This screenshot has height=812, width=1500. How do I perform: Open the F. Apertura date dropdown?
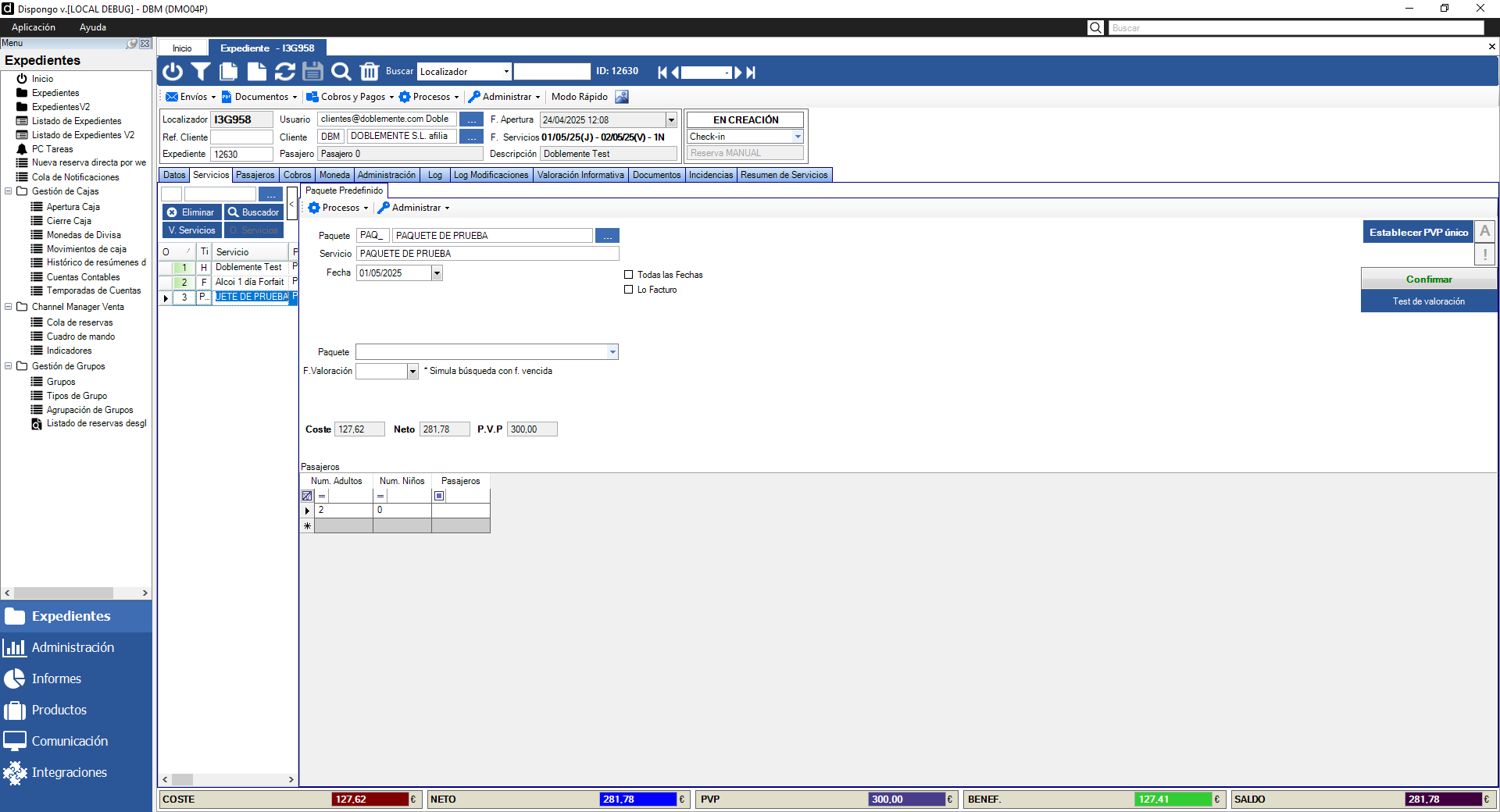click(x=671, y=120)
